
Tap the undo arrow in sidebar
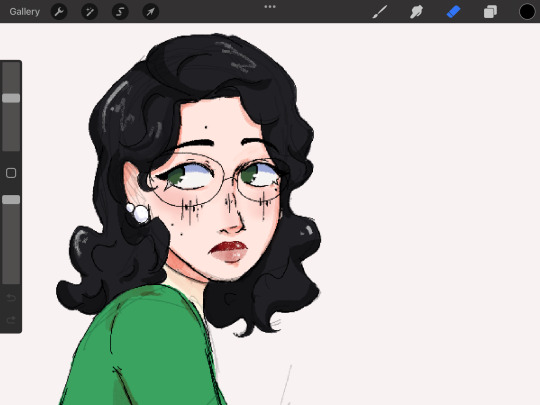pyautogui.click(x=11, y=297)
